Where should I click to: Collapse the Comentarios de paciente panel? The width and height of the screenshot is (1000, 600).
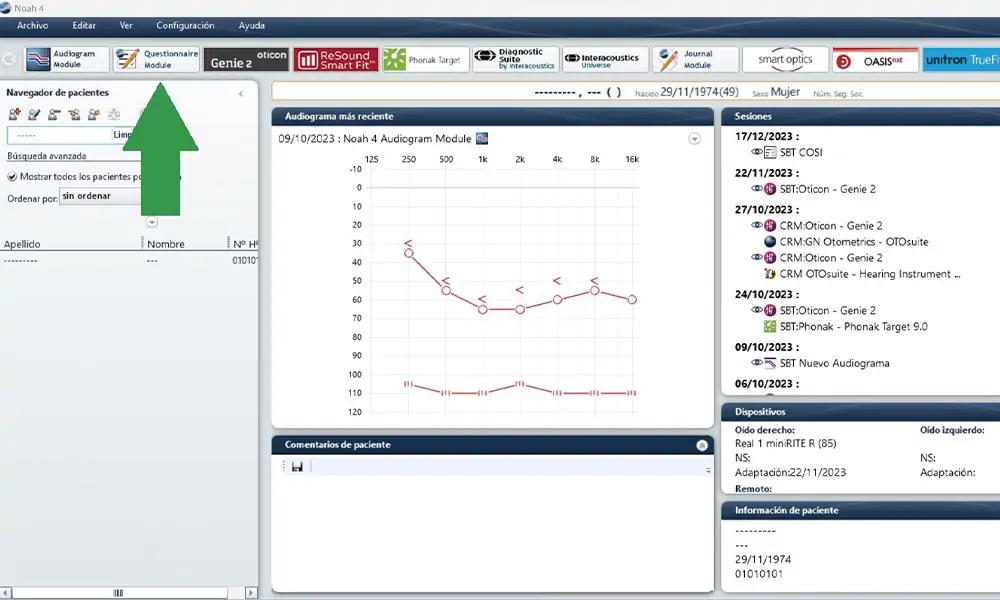click(x=702, y=445)
